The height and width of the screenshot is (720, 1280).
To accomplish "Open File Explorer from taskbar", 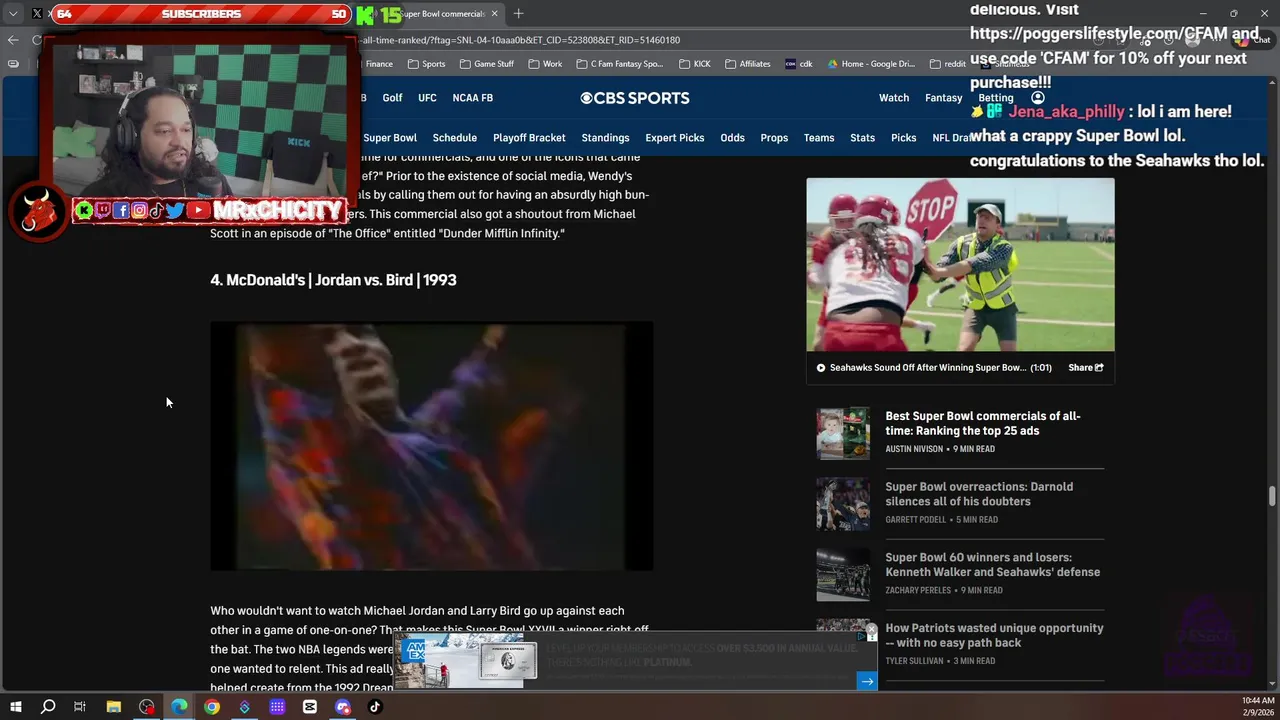I will [x=114, y=707].
